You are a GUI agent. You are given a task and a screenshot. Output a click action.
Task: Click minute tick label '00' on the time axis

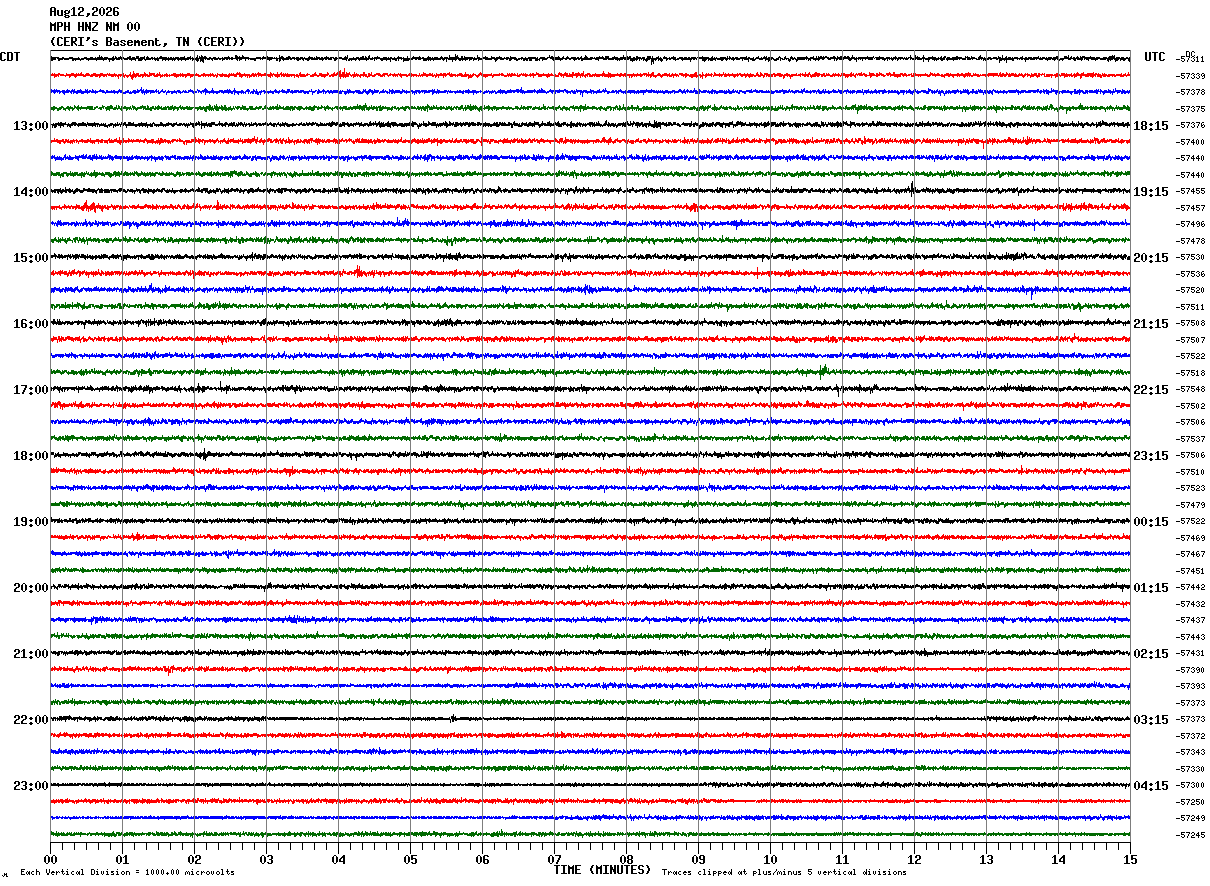[x=50, y=859]
